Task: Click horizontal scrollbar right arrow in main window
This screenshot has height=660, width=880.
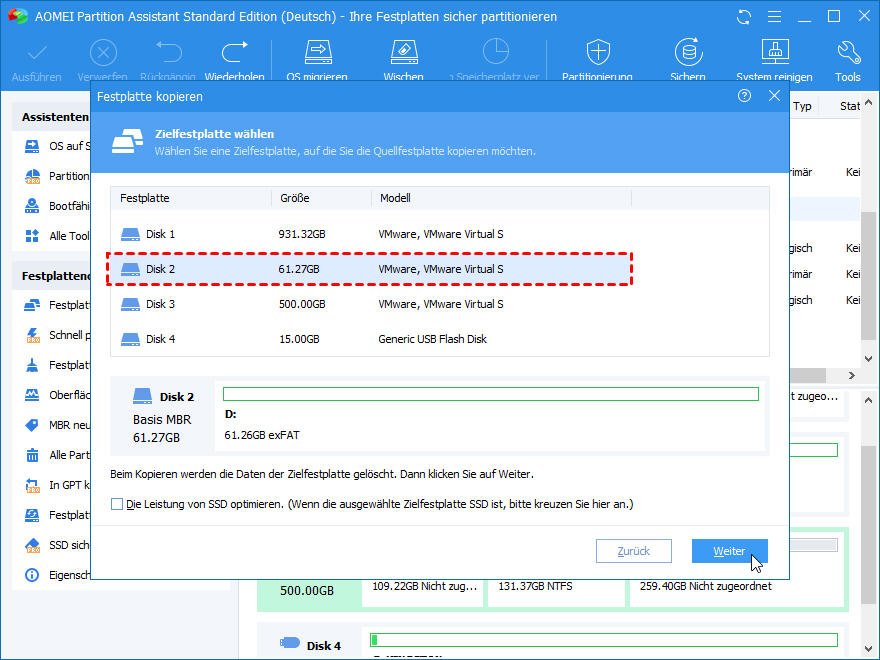Action: pos(851,375)
